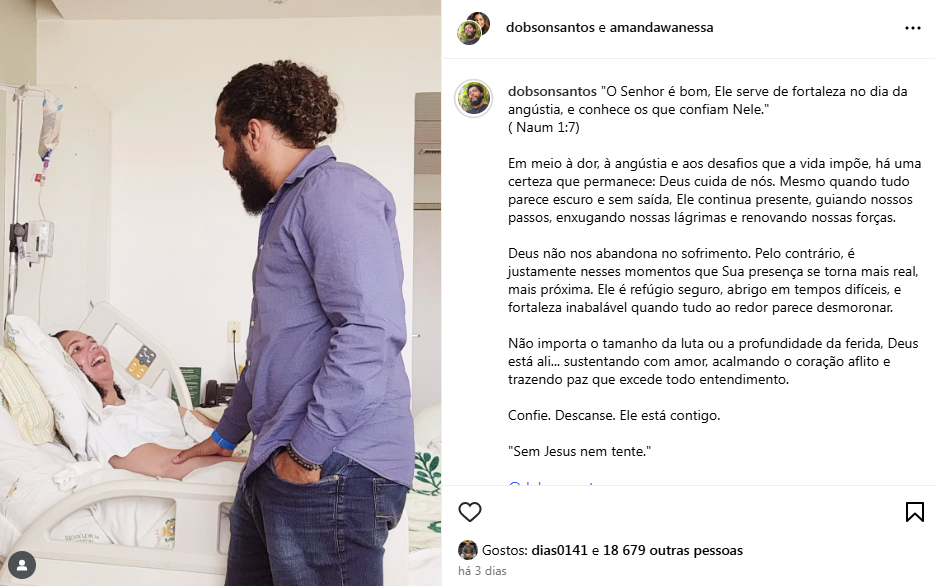
Task: Click the "Sem Jesus nem tente." line
Action: (579, 451)
